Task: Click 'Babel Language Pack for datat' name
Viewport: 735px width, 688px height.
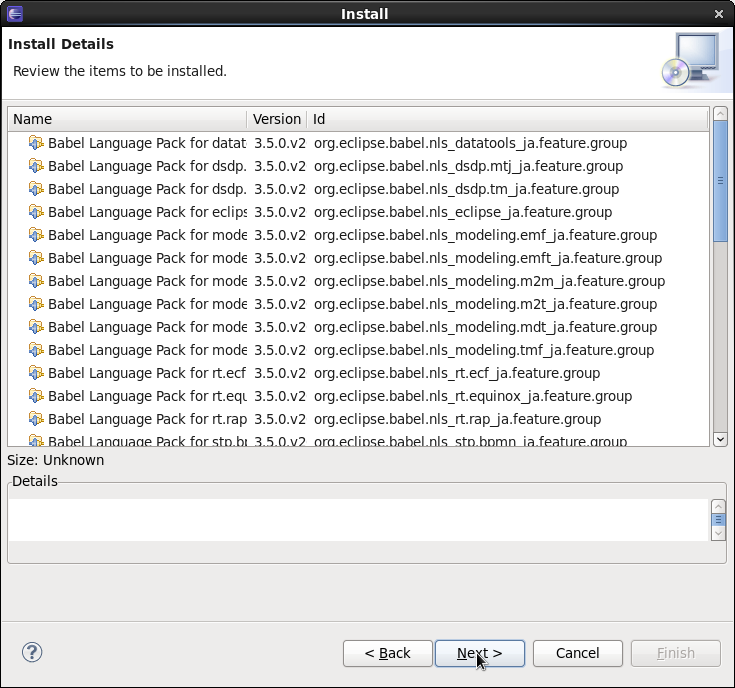Action: pyautogui.click(x=147, y=143)
